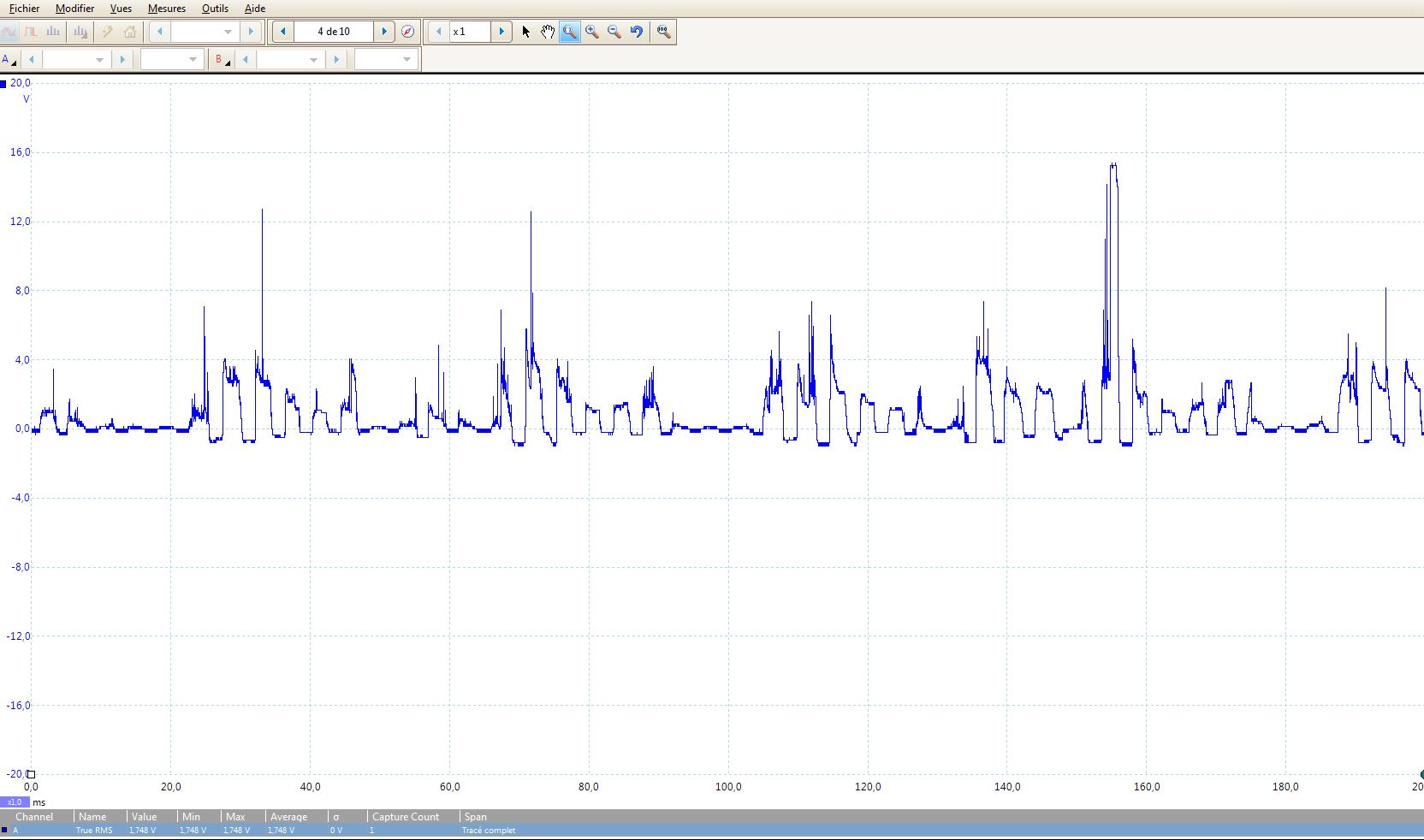Switch to scope mode with the sine-wave icon
This screenshot has width=1424, height=840.
click(x=9, y=32)
